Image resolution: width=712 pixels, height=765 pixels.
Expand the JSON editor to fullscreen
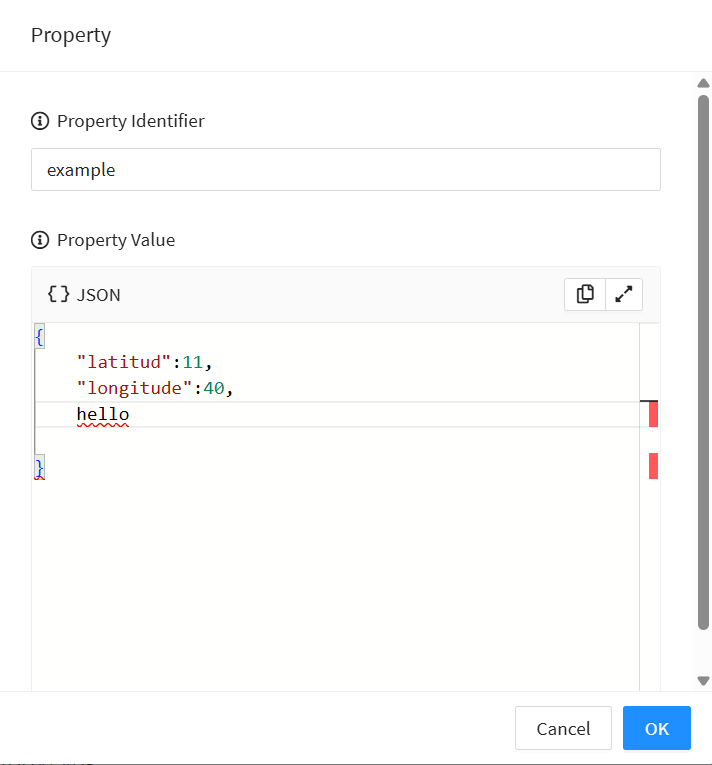624,294
